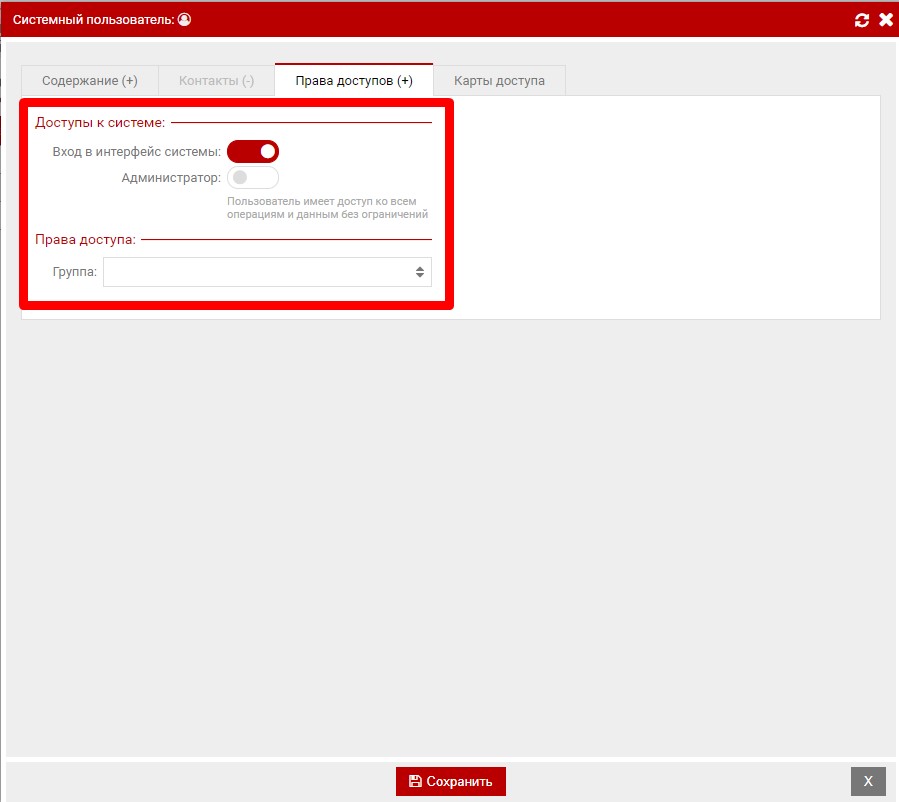Click the Группа field label
The image size is (899, 802).
(75, 272)
